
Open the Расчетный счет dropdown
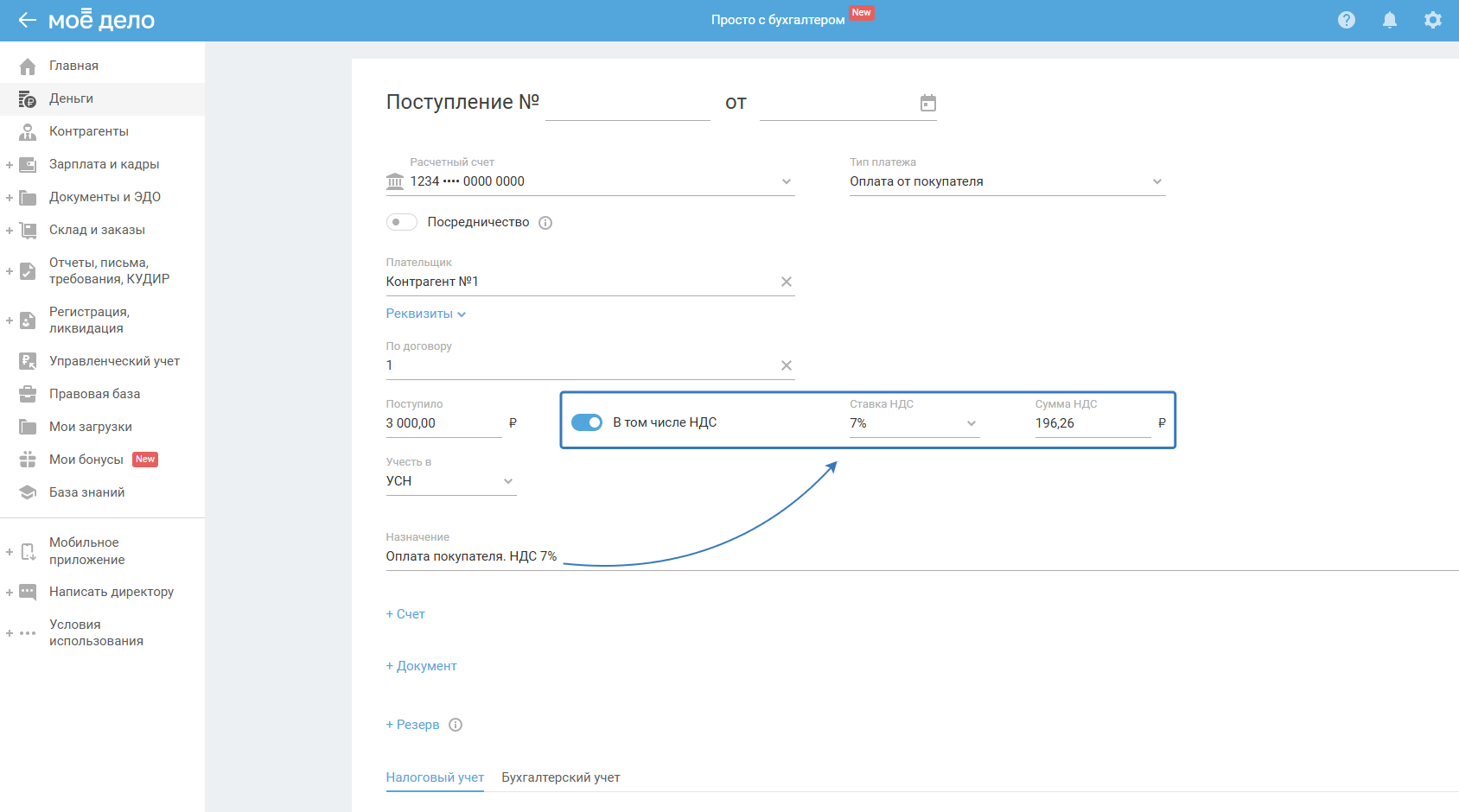[x=786, y=181]
